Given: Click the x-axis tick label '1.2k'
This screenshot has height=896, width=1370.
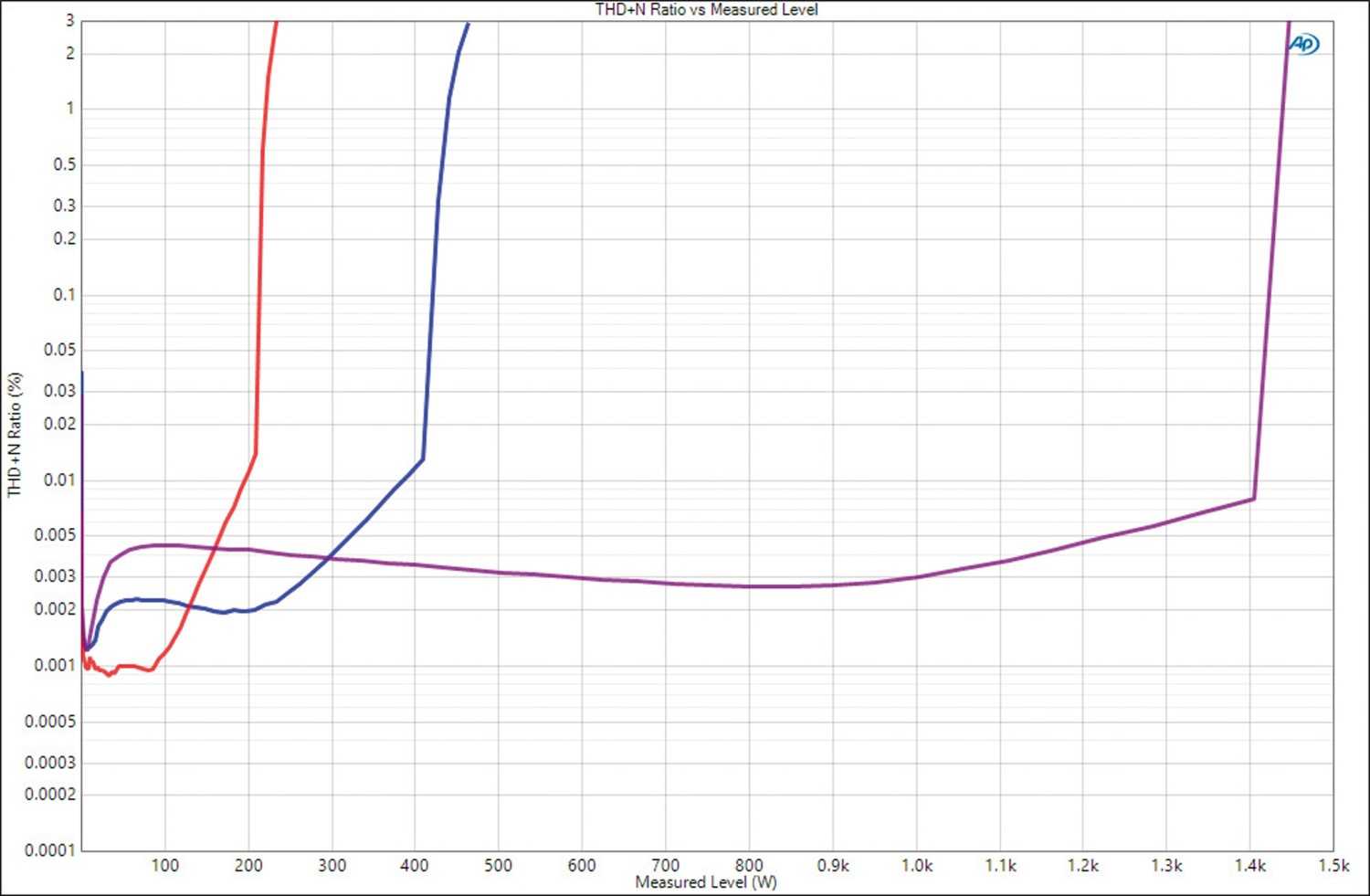Looking at the screenshot, I should (x=1083, y=865).
